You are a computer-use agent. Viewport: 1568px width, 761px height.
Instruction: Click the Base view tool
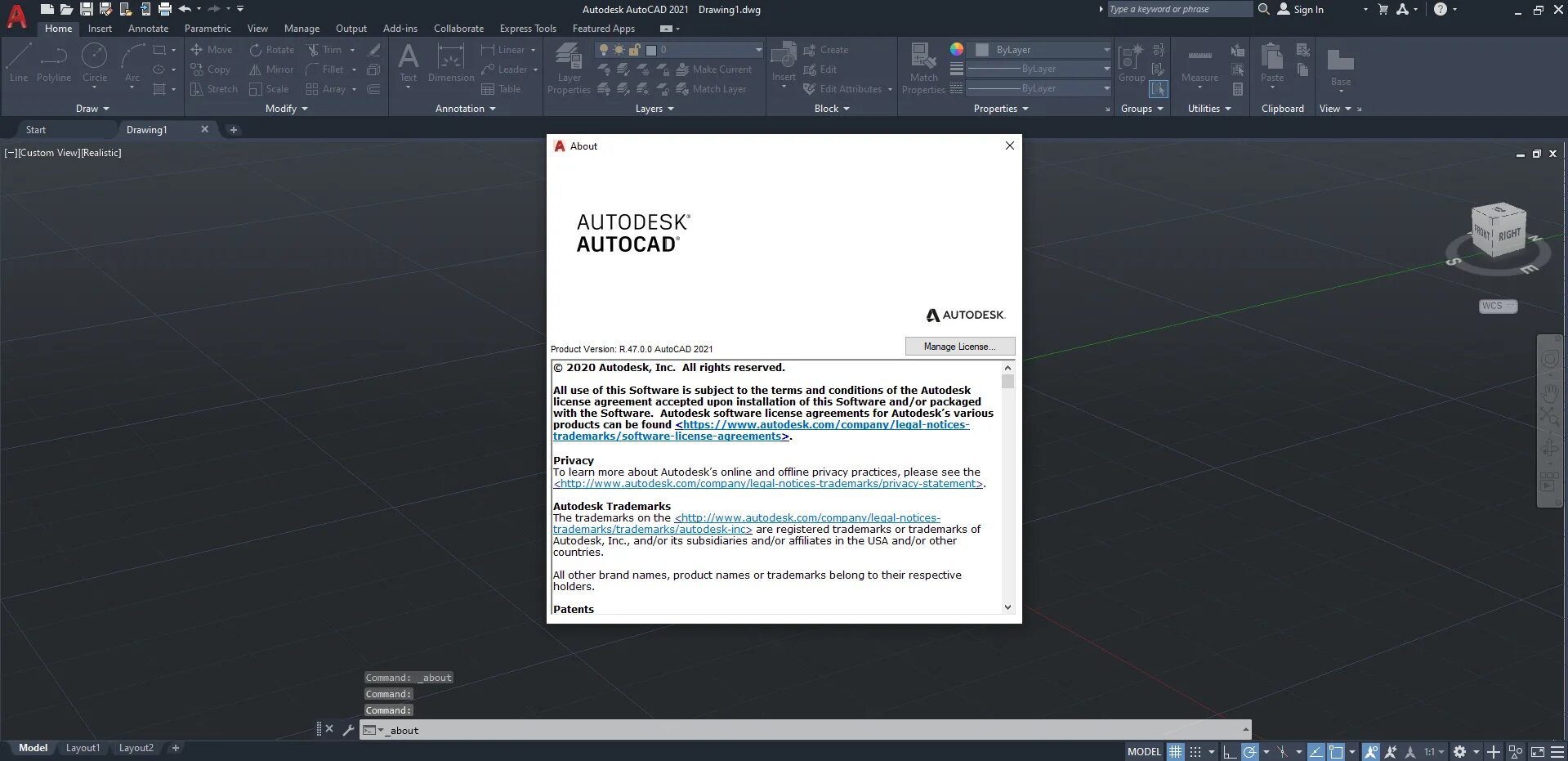point(1341,67)
